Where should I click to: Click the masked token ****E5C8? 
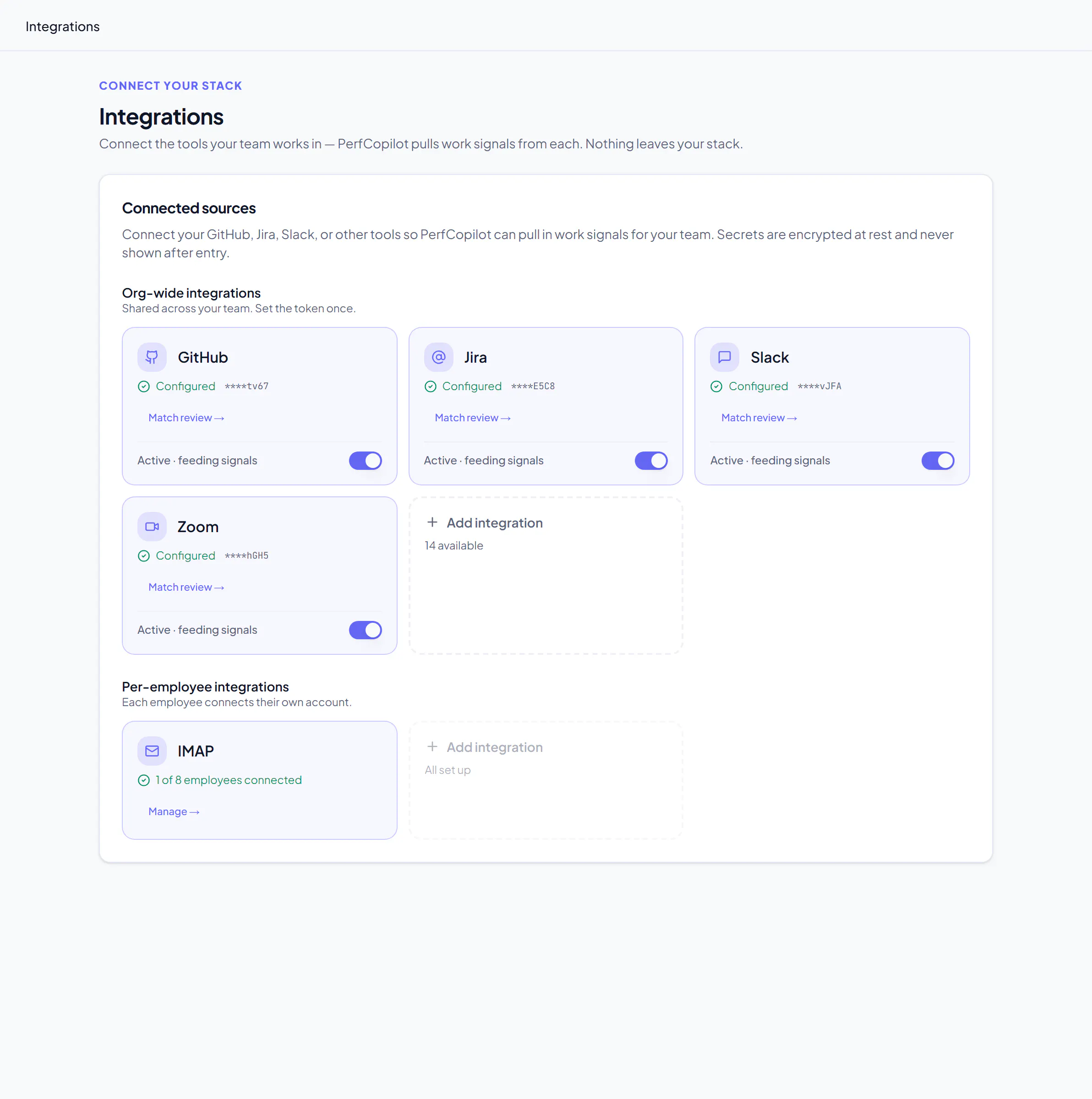[533, 386]
